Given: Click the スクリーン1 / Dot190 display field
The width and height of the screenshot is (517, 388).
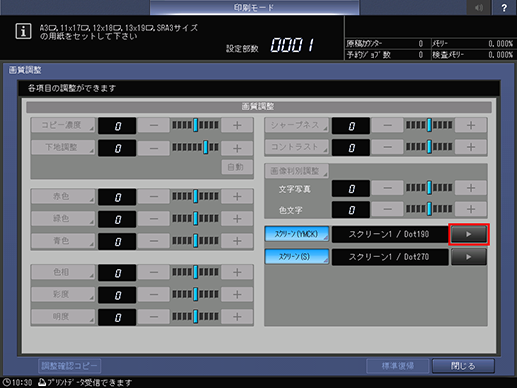Looking at the screenshot, I should [x=390, y=234].
